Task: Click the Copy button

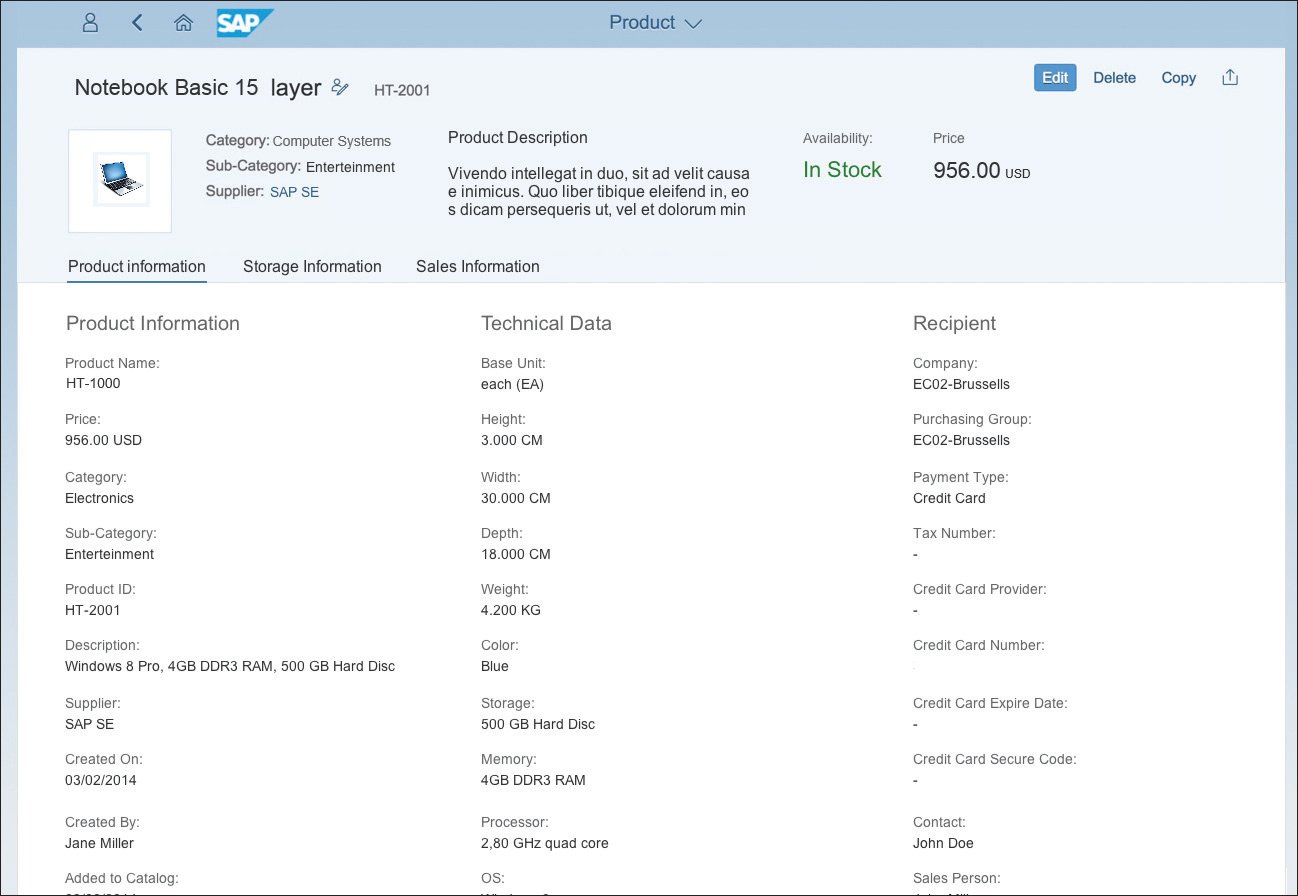Action: click(x=1178, y=77)
